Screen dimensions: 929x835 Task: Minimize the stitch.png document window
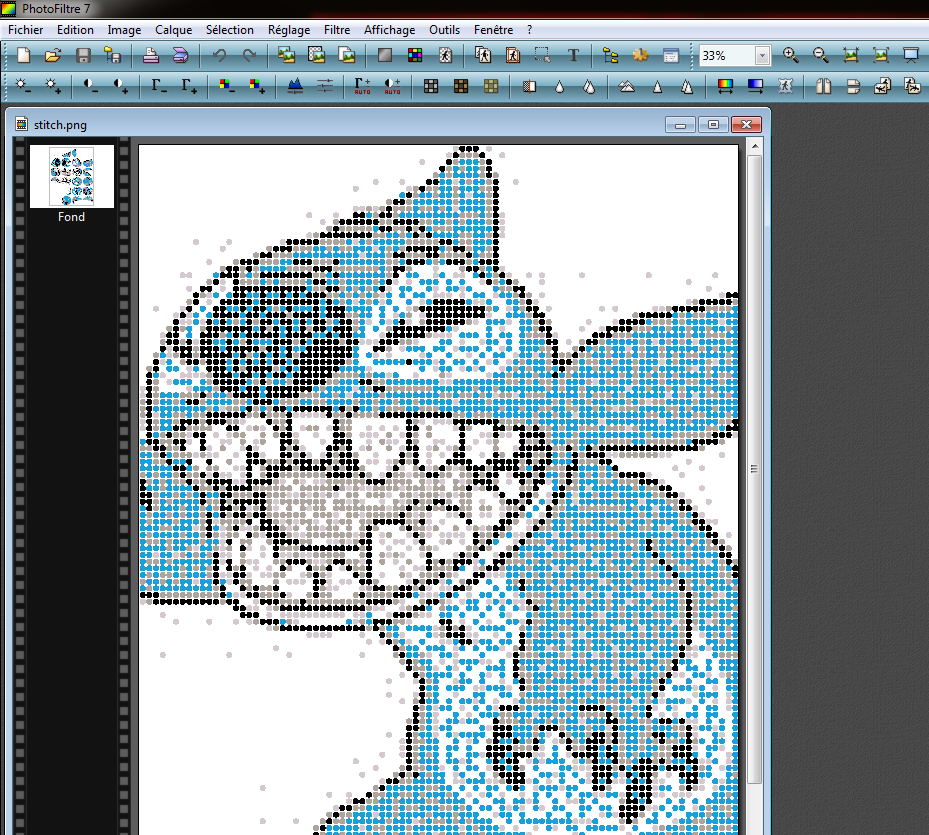[x=680, y=125]
